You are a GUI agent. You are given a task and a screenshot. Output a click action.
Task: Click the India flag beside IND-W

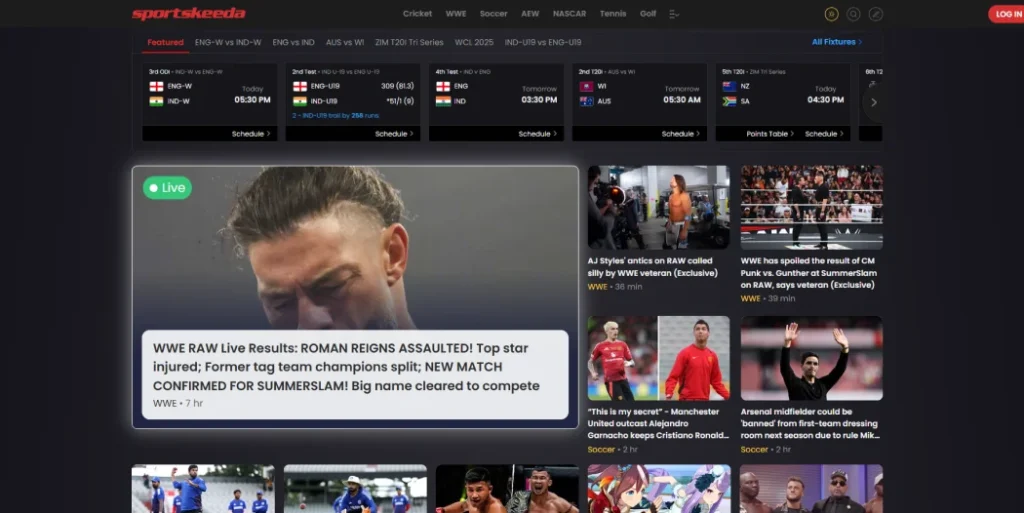pyautogui.click(x=156, y=101)
